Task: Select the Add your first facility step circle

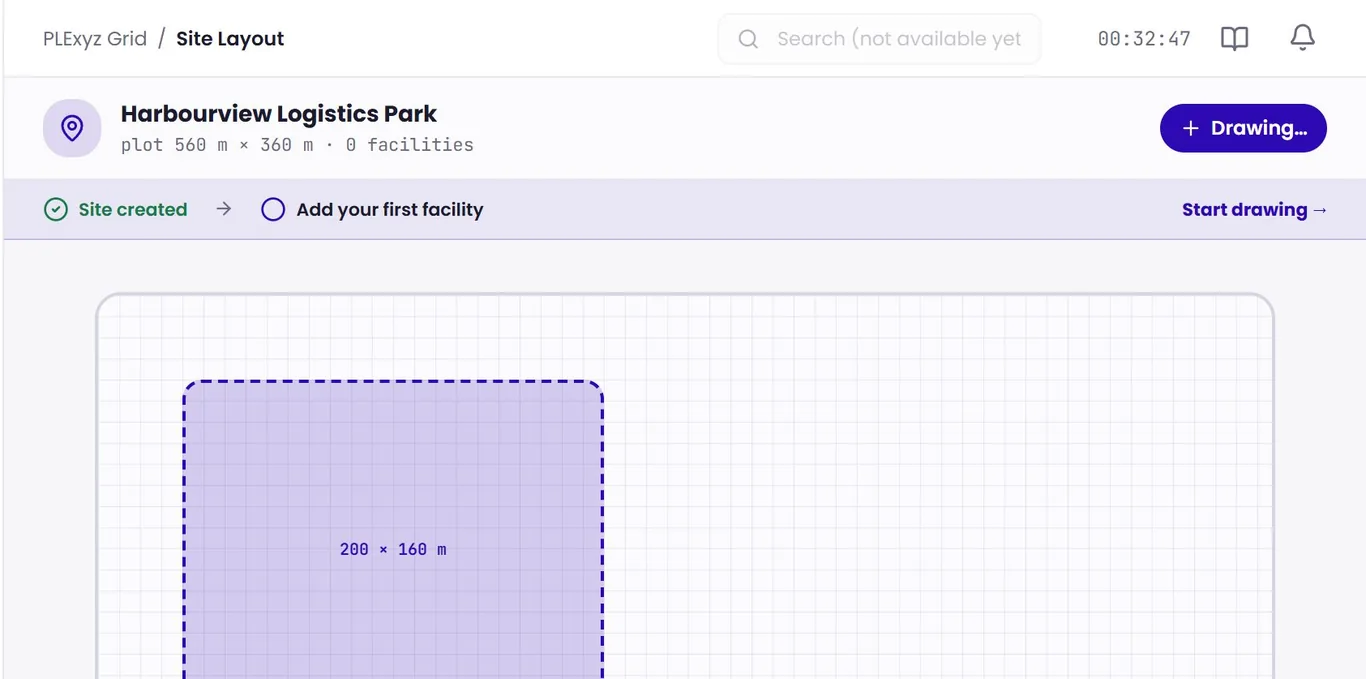Action: (x=273, y=209)
